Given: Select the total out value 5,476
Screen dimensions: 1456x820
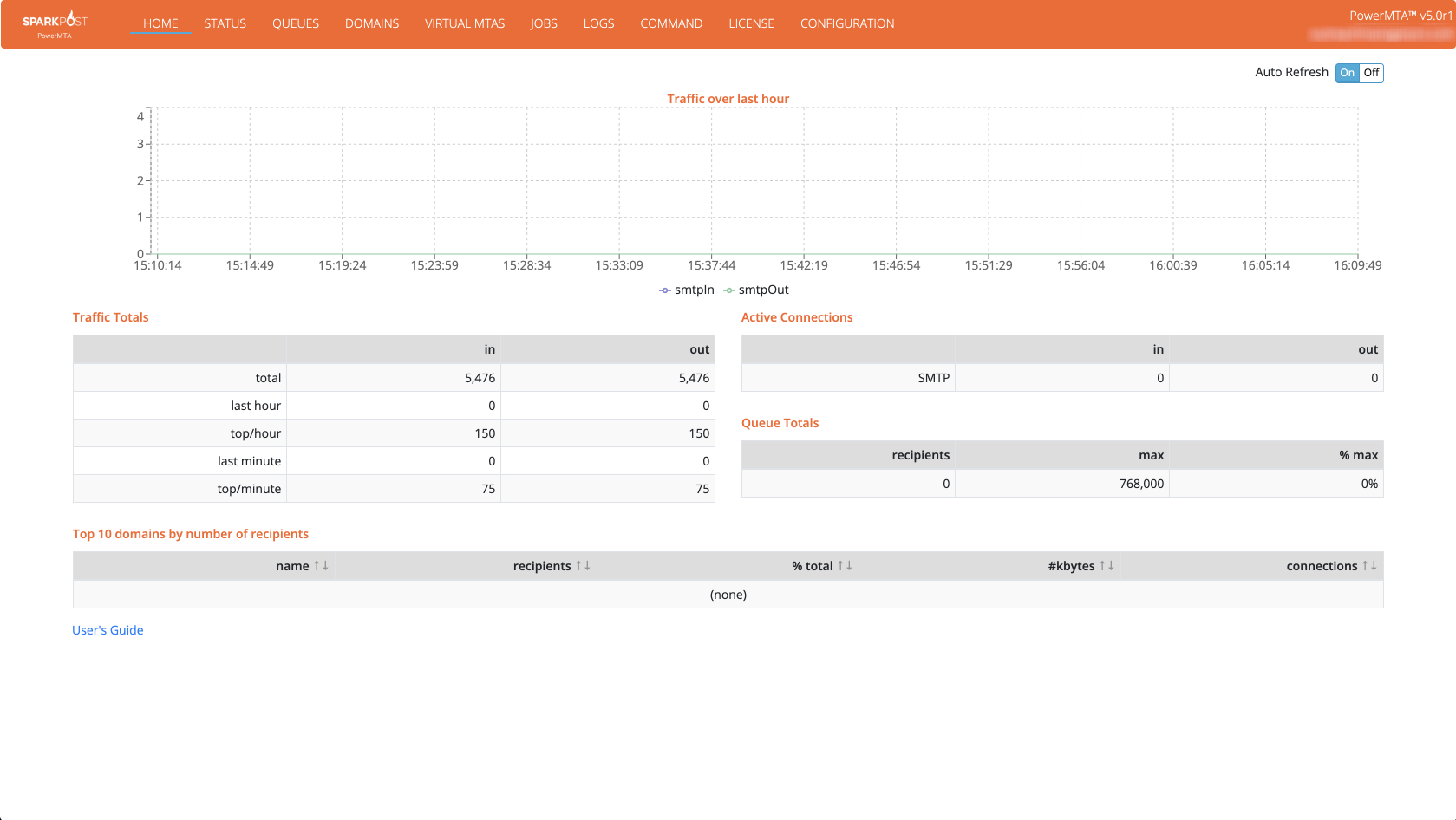Looking at the screenshot, I should coord(694,378).
